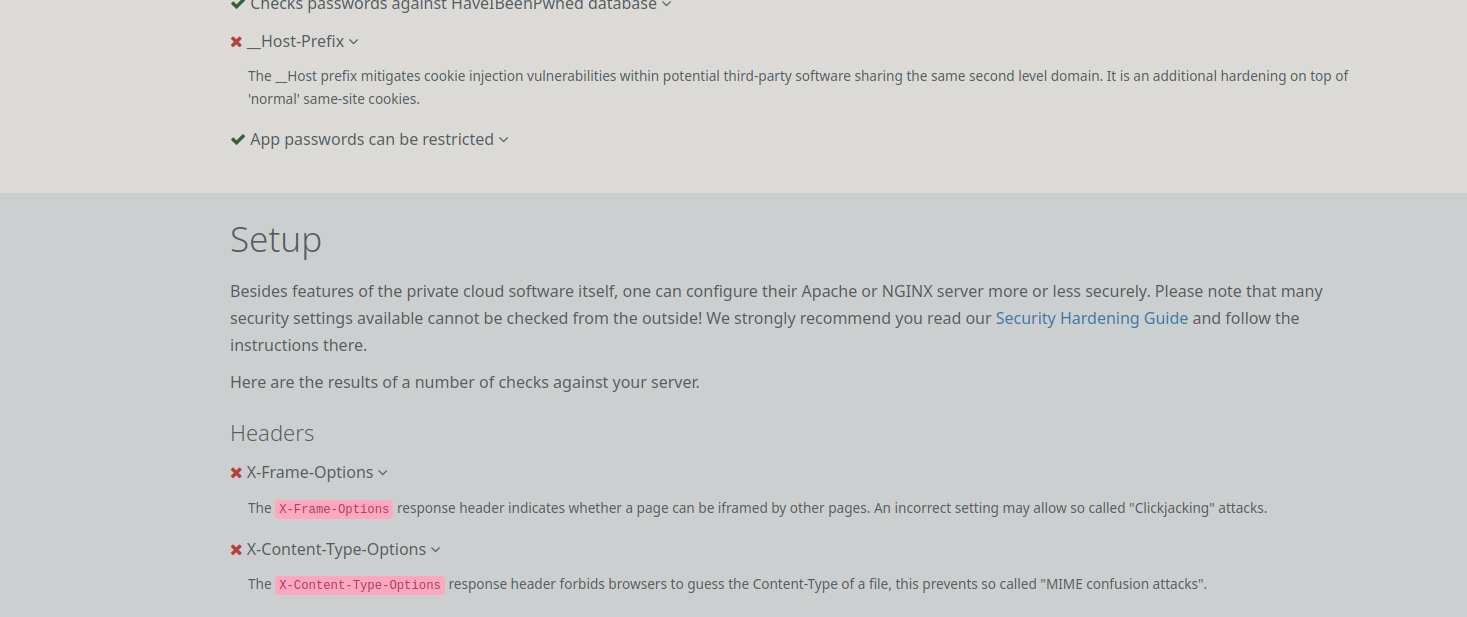
Task: Click the red X icon beside X-Content-Type-Options heading
Action: (236, 550)
